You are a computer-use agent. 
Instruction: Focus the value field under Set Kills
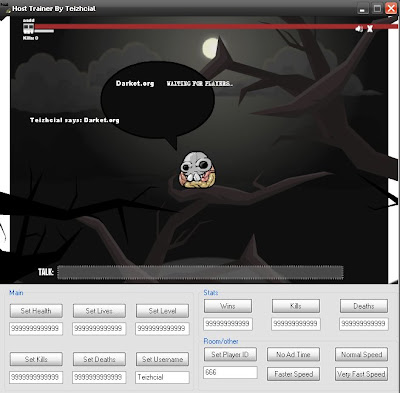pos(36,377)
